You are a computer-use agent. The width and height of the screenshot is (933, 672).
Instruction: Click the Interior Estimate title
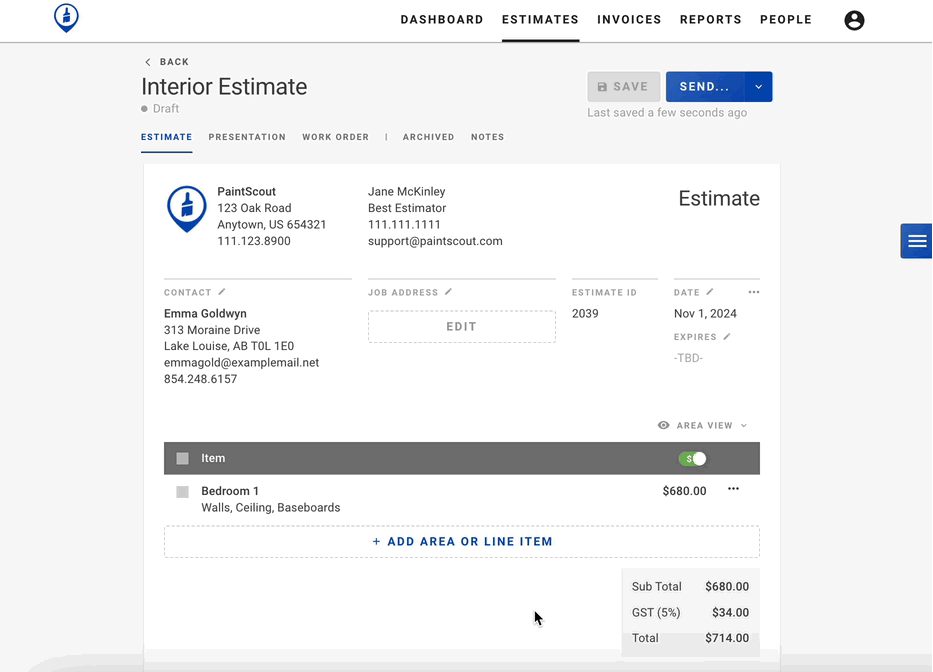pyautogui.click(x=224, y=87)
